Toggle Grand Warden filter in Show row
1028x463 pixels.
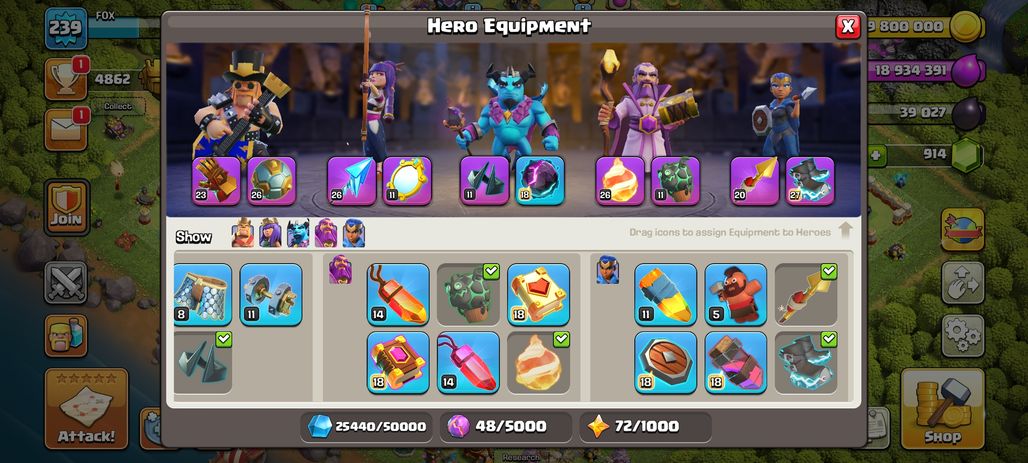tap(326, 233)
